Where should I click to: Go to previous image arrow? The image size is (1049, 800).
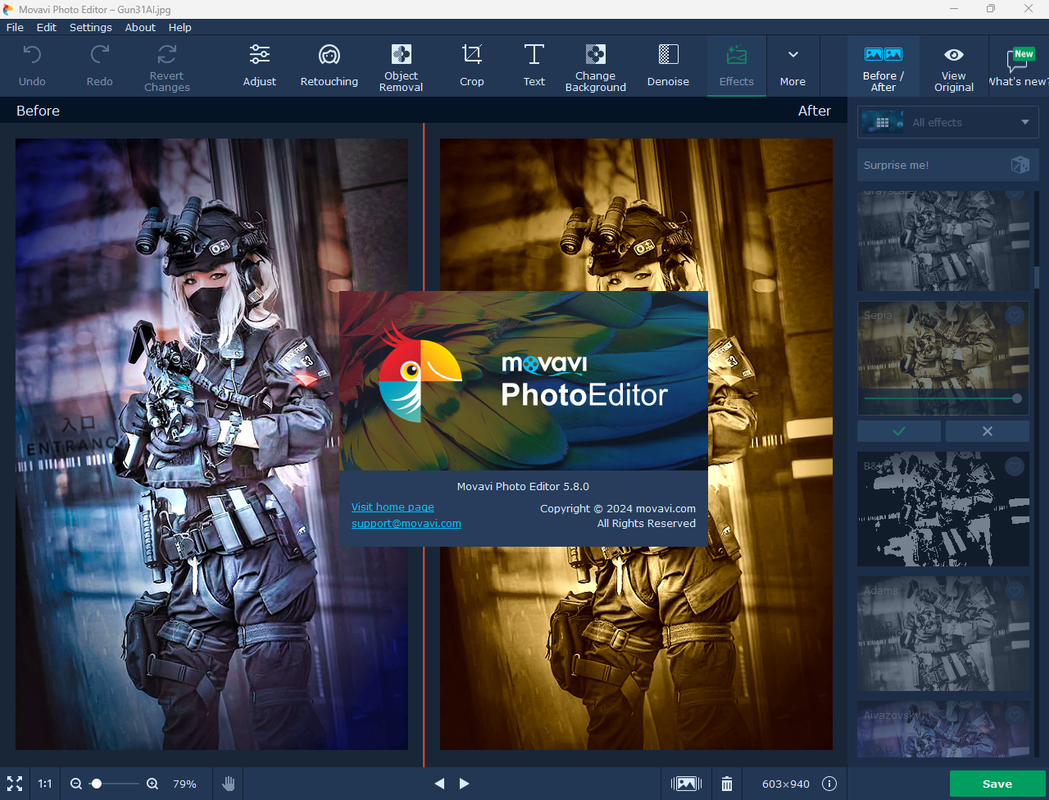(439, 783)
